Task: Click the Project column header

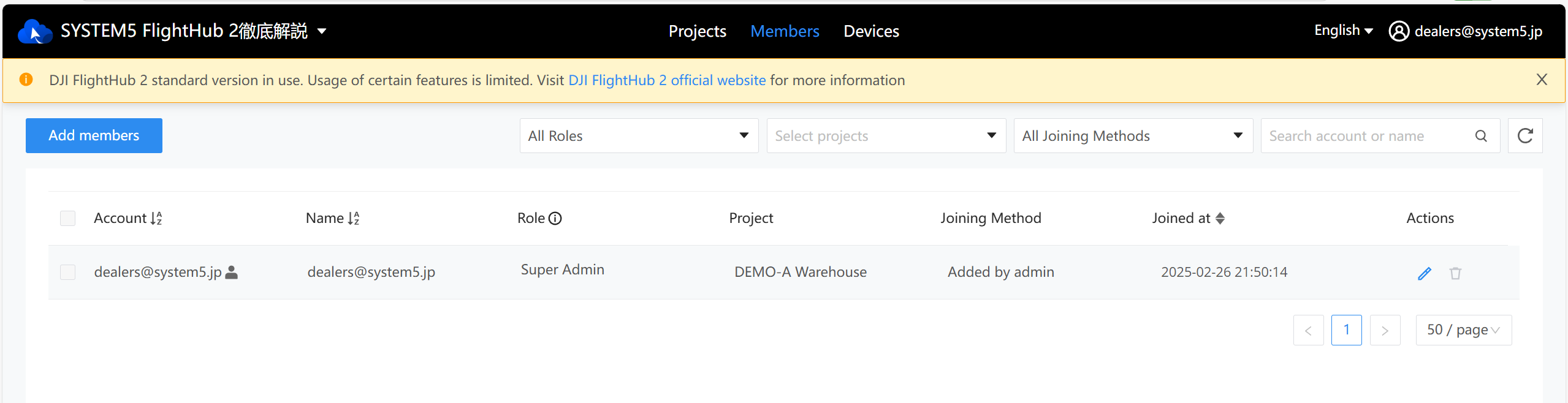Action: tap(751, 218)
